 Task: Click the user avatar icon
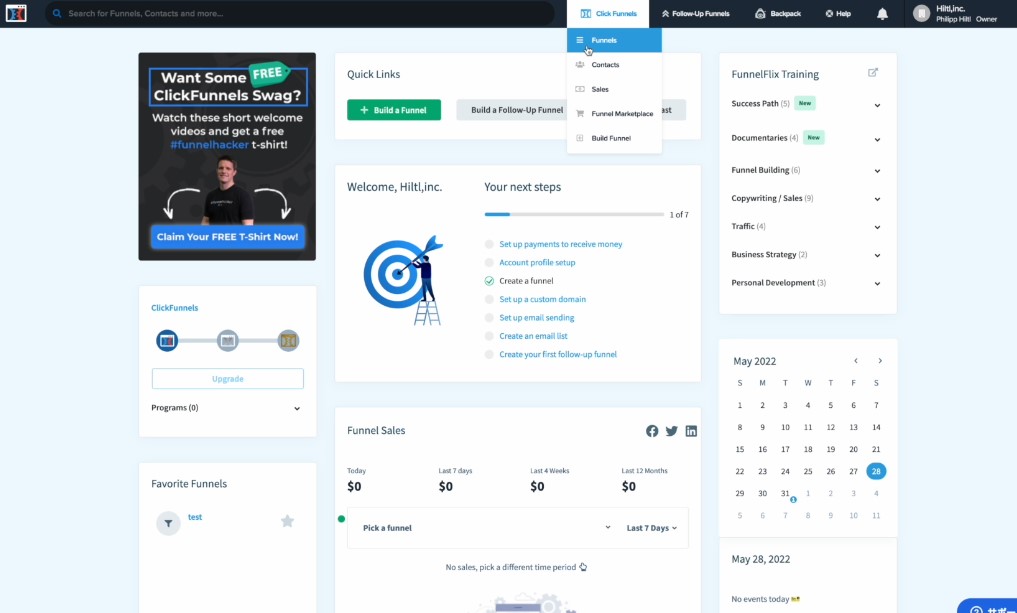921,13
